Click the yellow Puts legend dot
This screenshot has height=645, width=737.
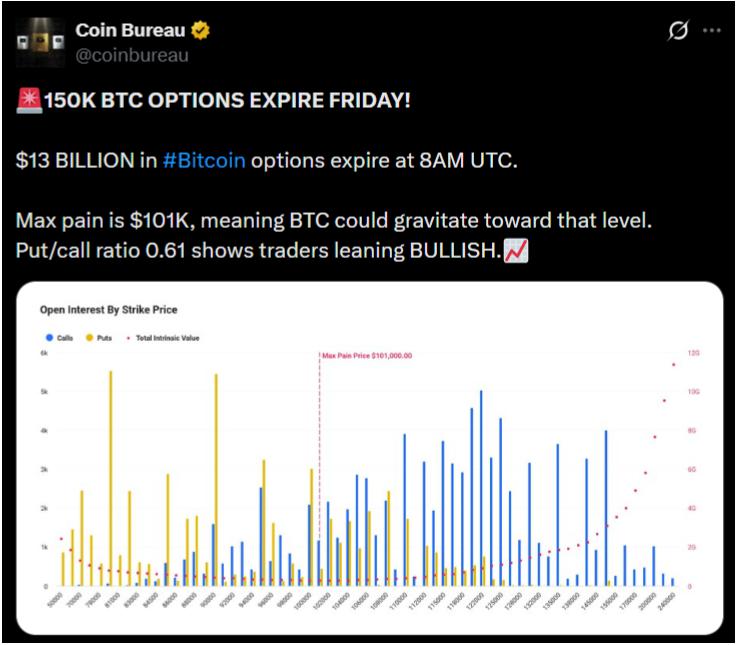[x=88, y=338]
